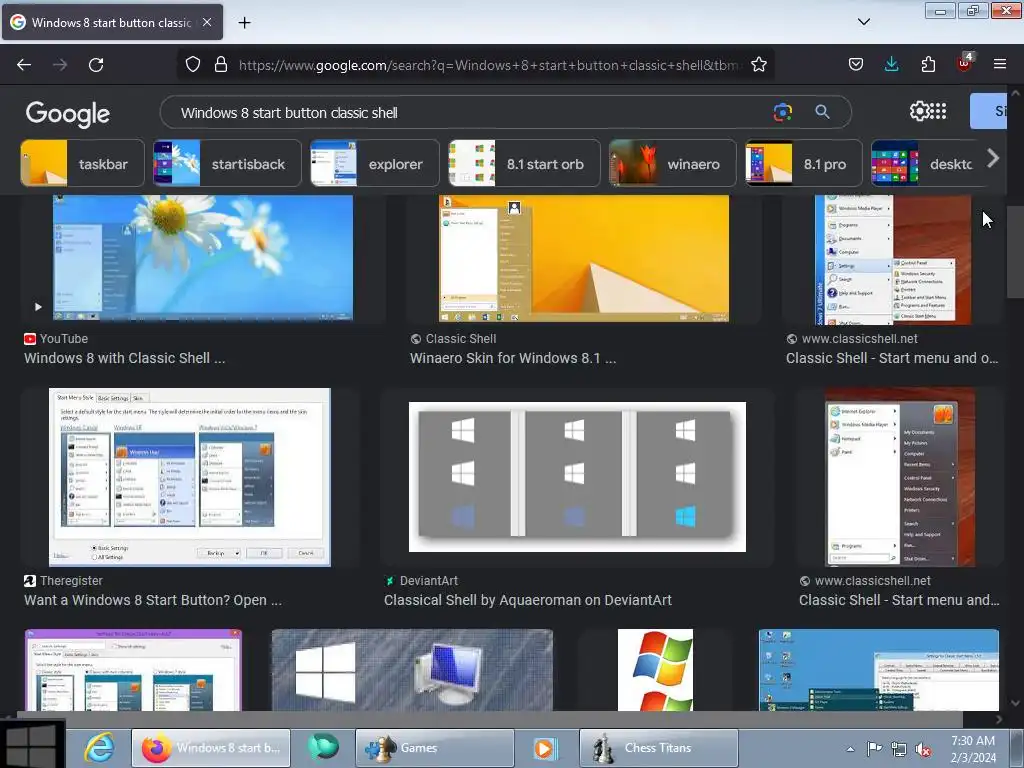Open the Firefox downloads panel
Viewport: 1024px width, 768px height.
[891, 65]
